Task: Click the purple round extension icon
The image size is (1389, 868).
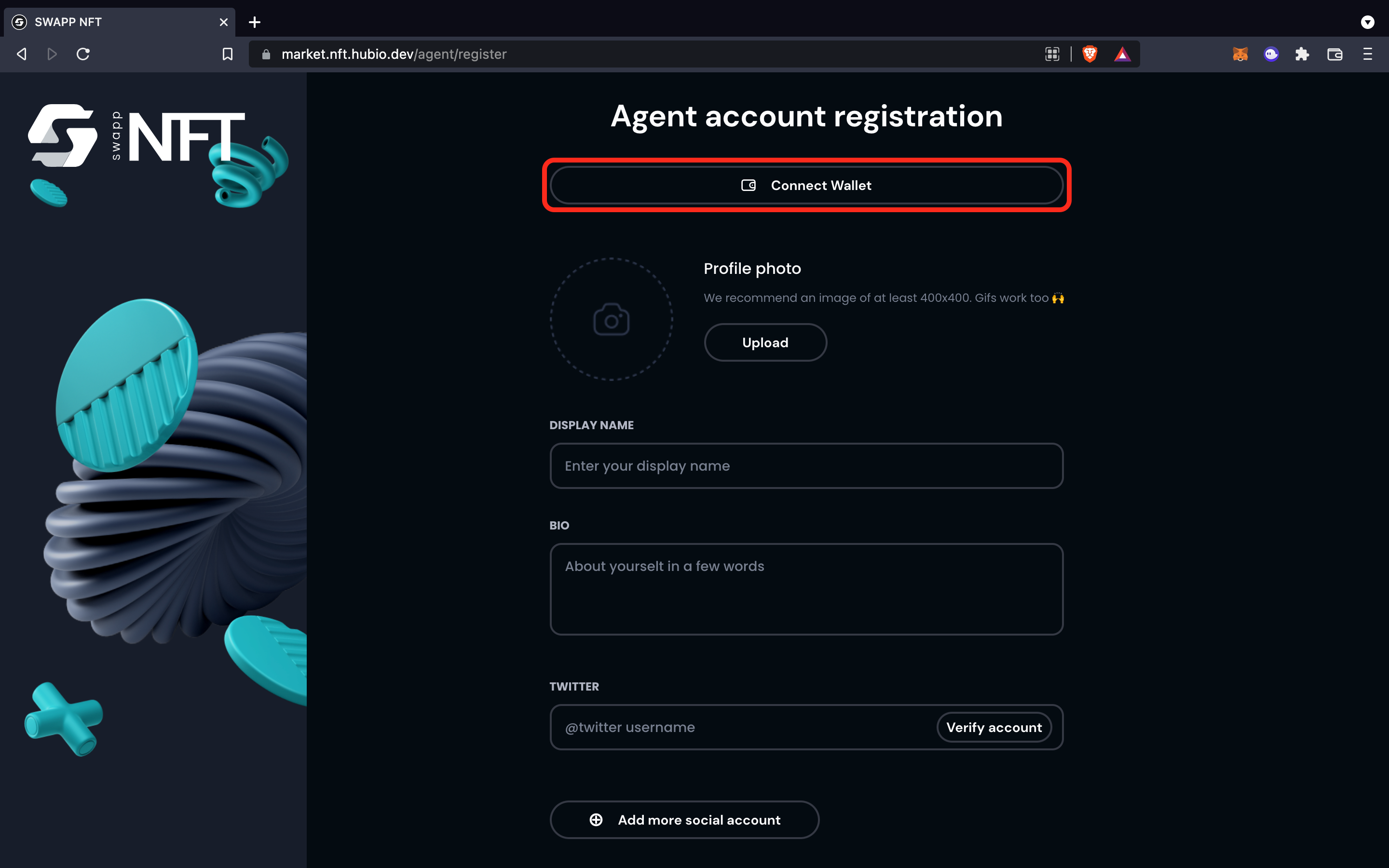Action: tap(1271, 54)
